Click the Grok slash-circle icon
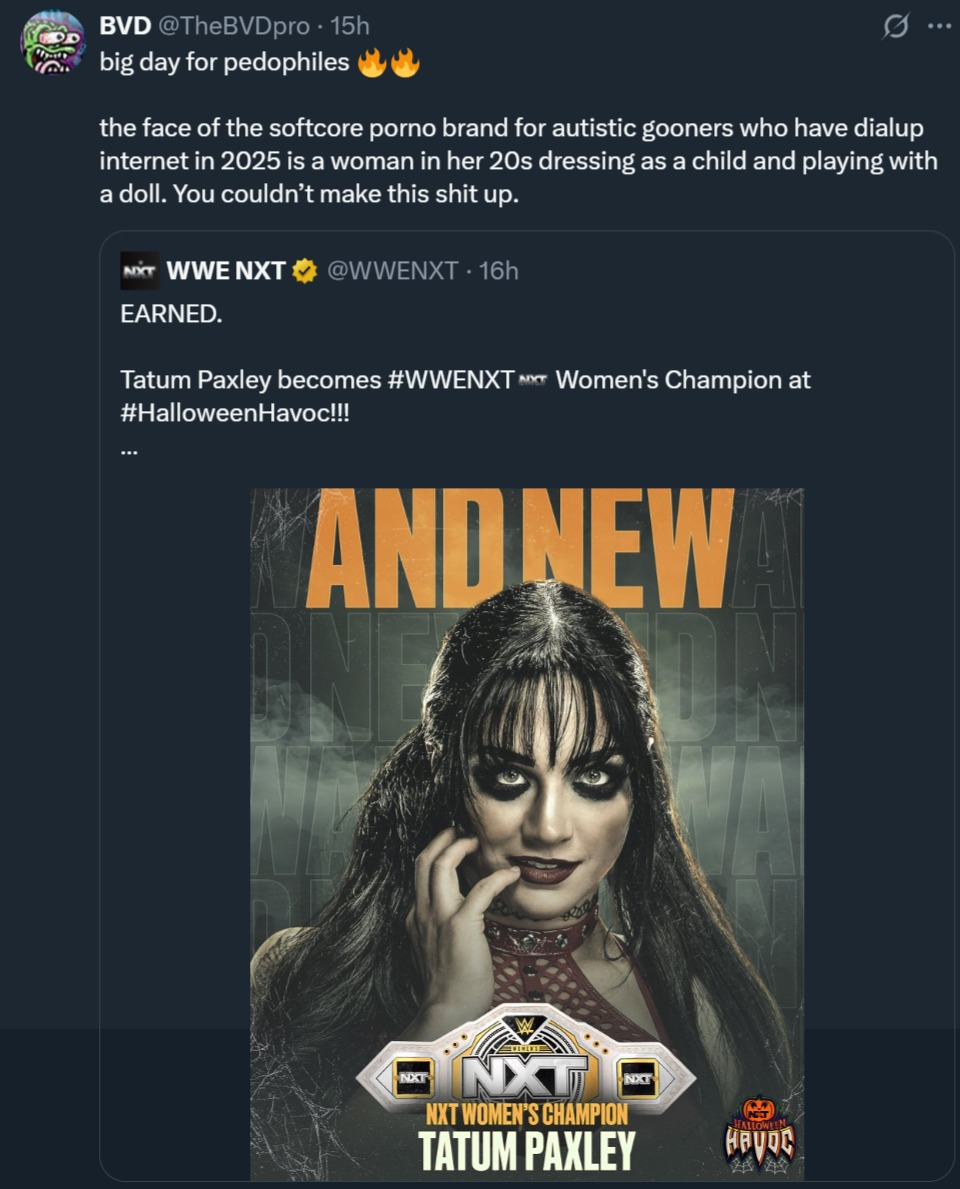960x1189 pixels. (x=896, y=27)
